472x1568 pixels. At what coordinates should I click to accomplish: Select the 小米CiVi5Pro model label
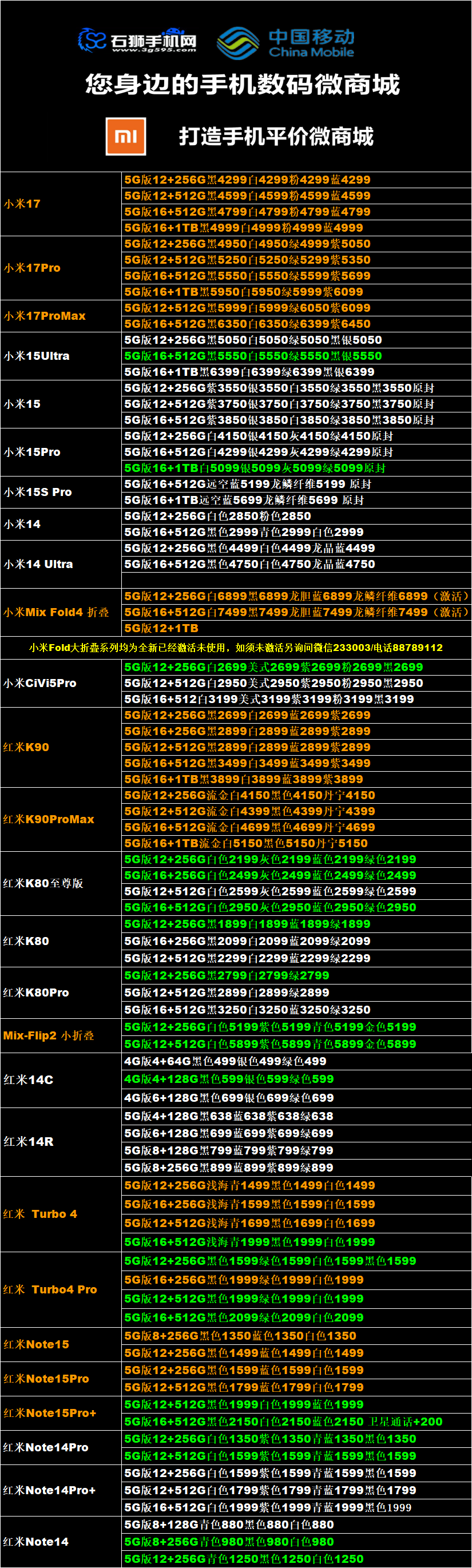40,683
